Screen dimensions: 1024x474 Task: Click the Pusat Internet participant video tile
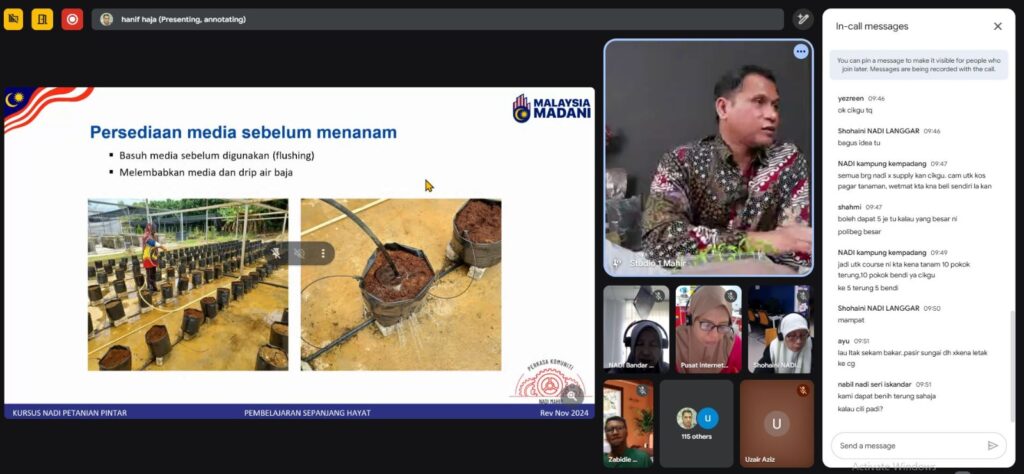pos(708,330)
